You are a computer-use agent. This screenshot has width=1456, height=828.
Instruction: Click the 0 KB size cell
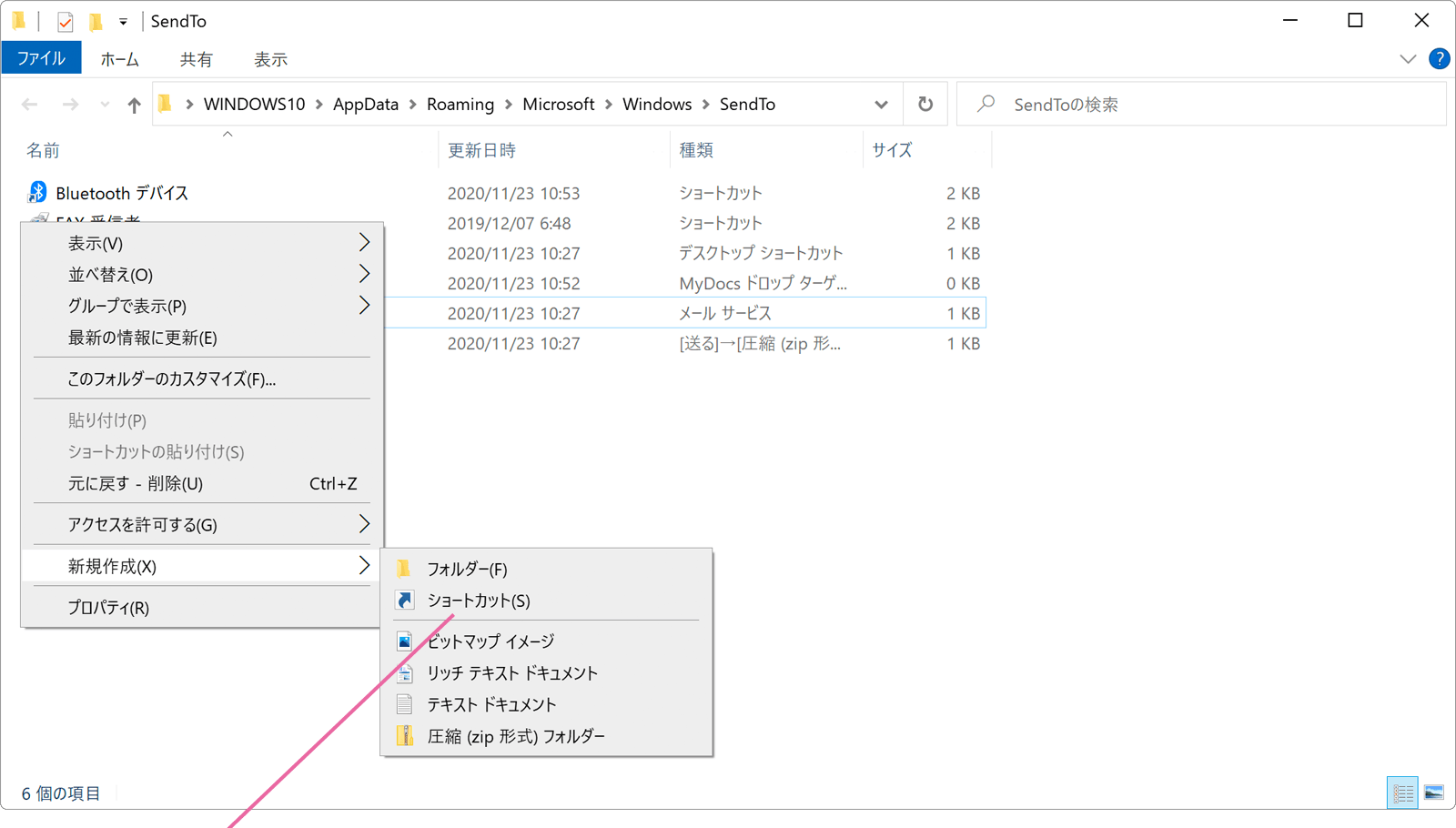pos(963,283)
